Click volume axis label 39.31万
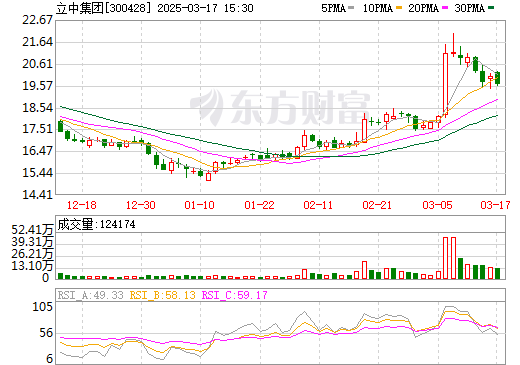The width and height of the screenshot is (520, 365). pos(32,242)
